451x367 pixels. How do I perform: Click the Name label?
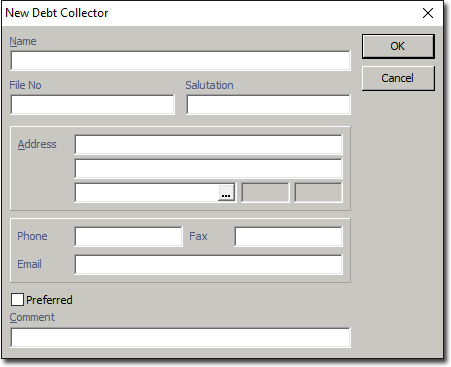tap(23, 41)
